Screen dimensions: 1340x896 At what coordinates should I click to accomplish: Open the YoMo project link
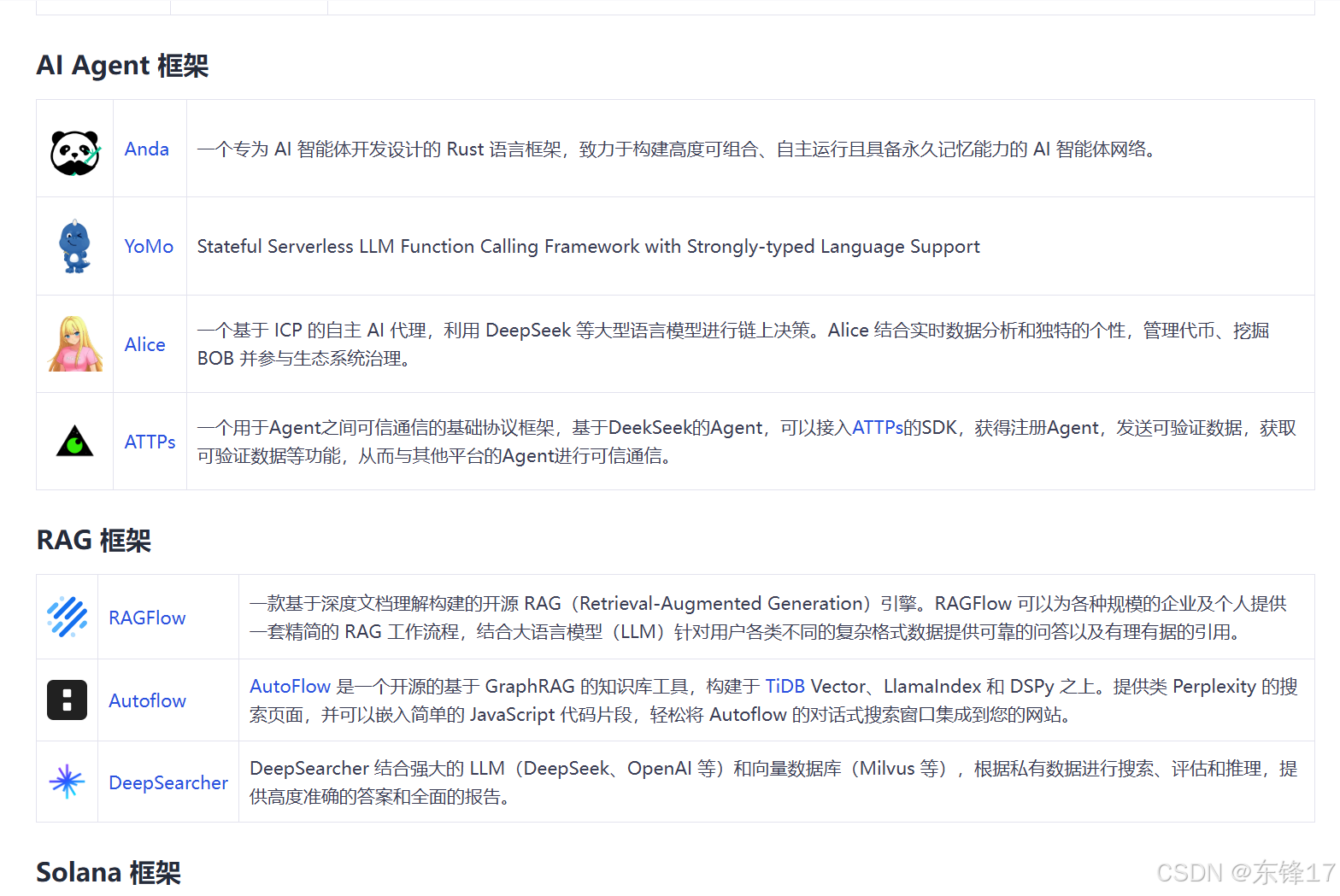(x=149, y=247)
